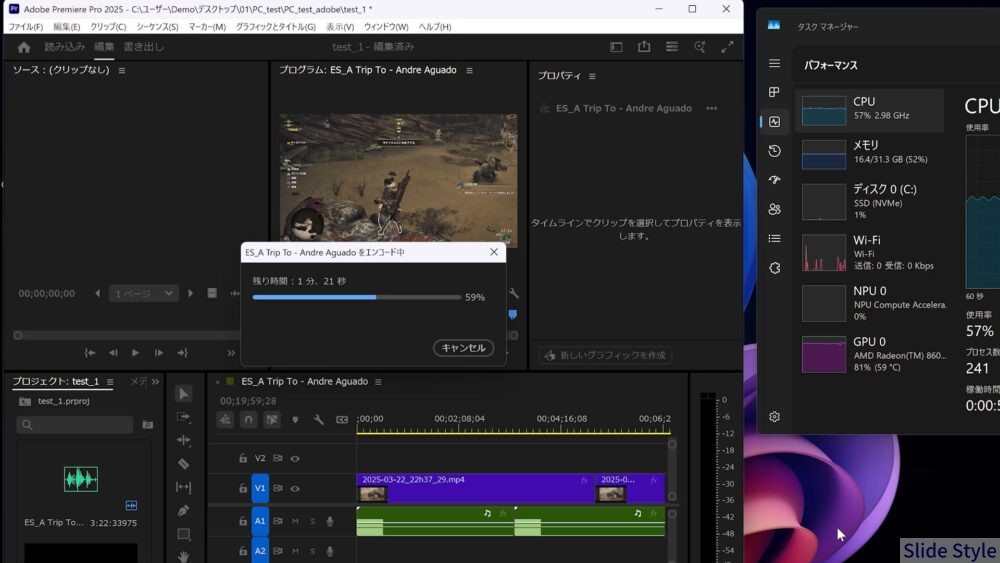Open Properties three-dot more options
Viewport: 1000px width, 563px height.
tap(711, 108)
